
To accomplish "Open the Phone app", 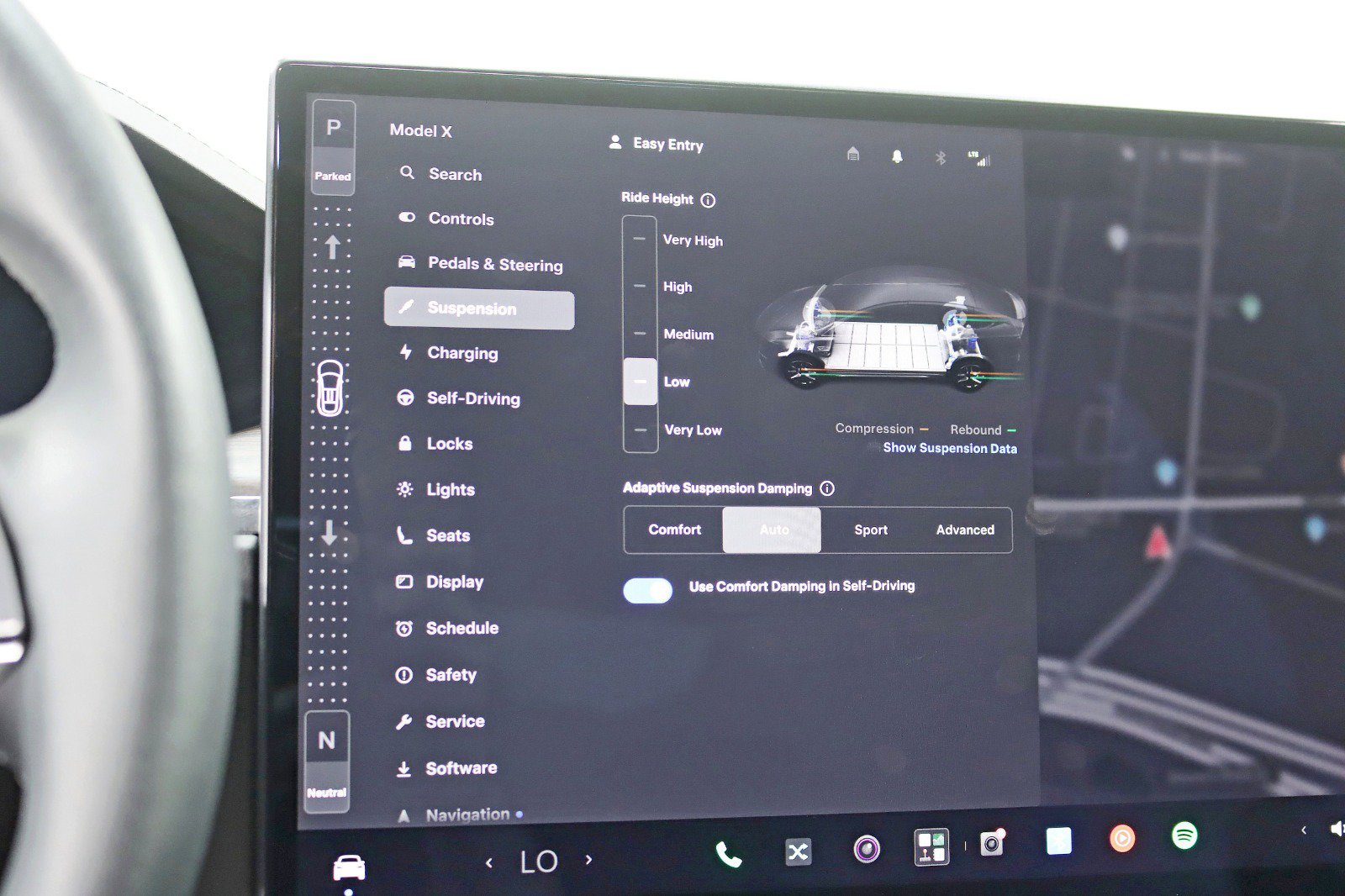I will coord(728,855).
